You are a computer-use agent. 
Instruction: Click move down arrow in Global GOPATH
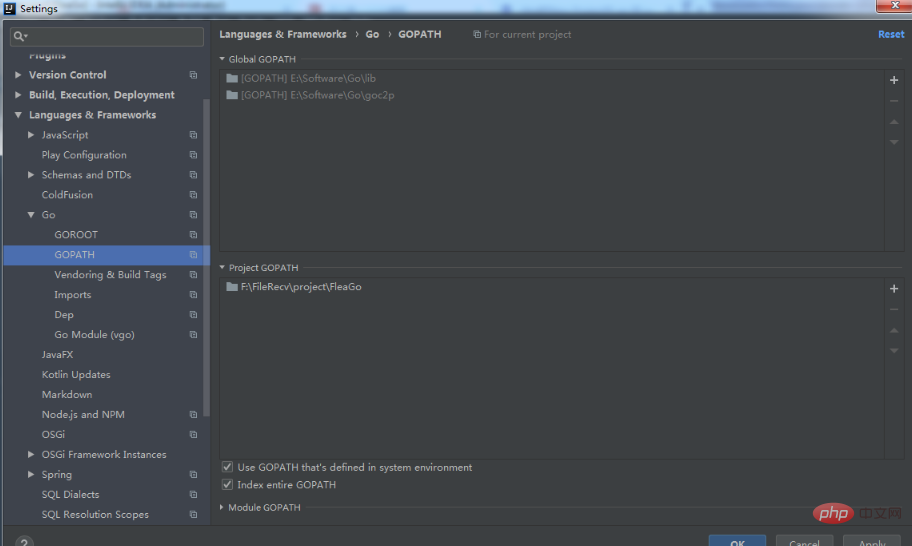coord(894,142)
